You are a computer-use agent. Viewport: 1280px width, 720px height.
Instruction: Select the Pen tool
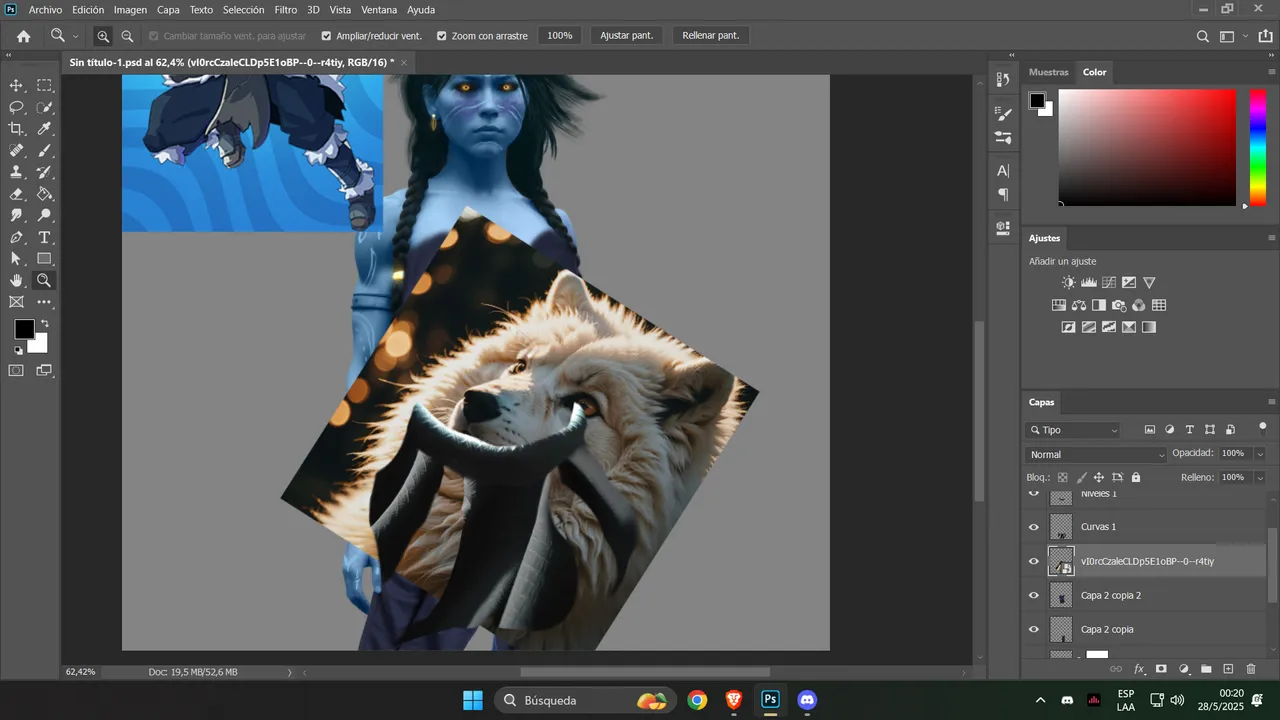point(16,238)
